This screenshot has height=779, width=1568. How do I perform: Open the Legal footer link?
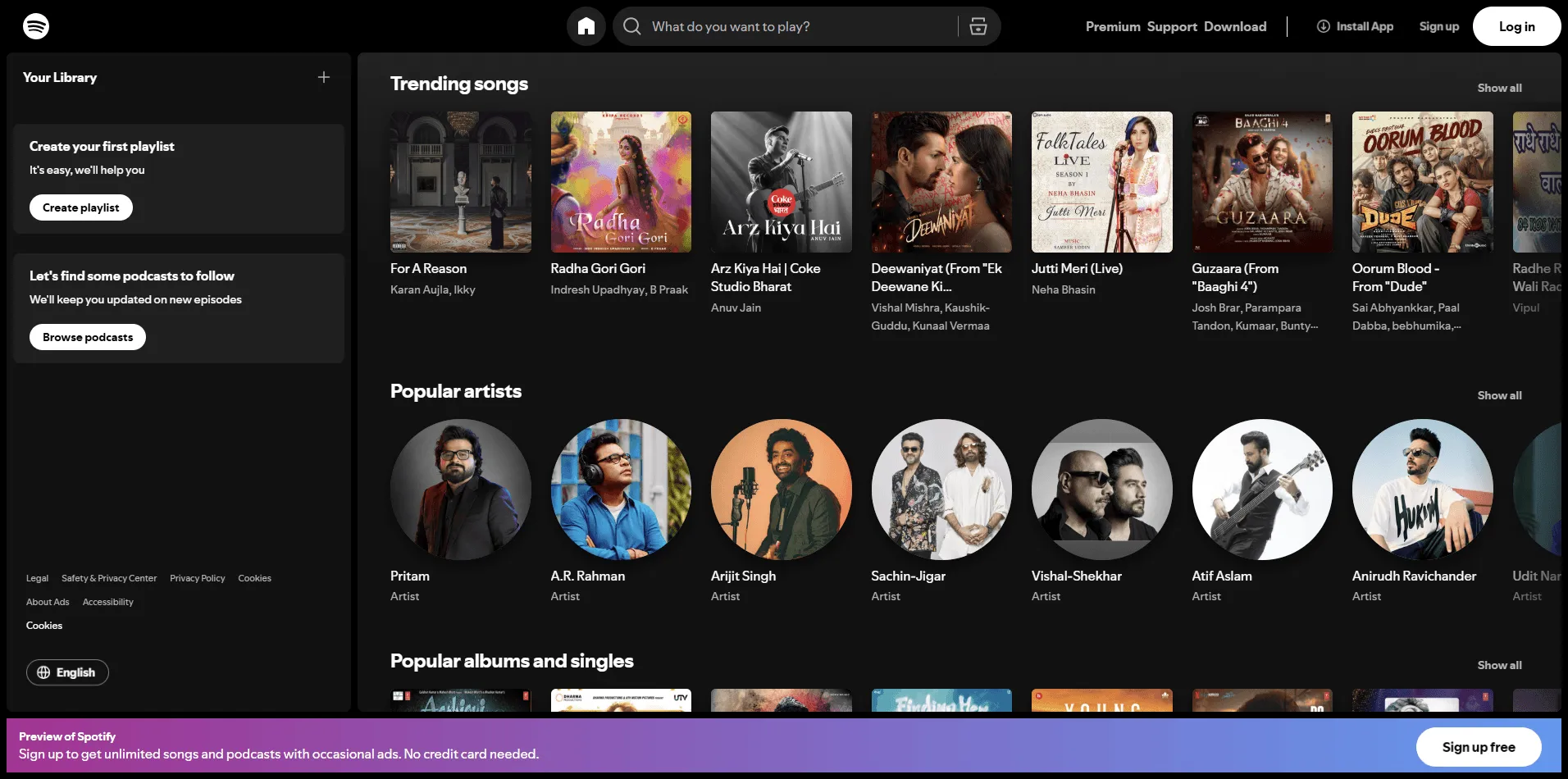click(x=37, y=578)
